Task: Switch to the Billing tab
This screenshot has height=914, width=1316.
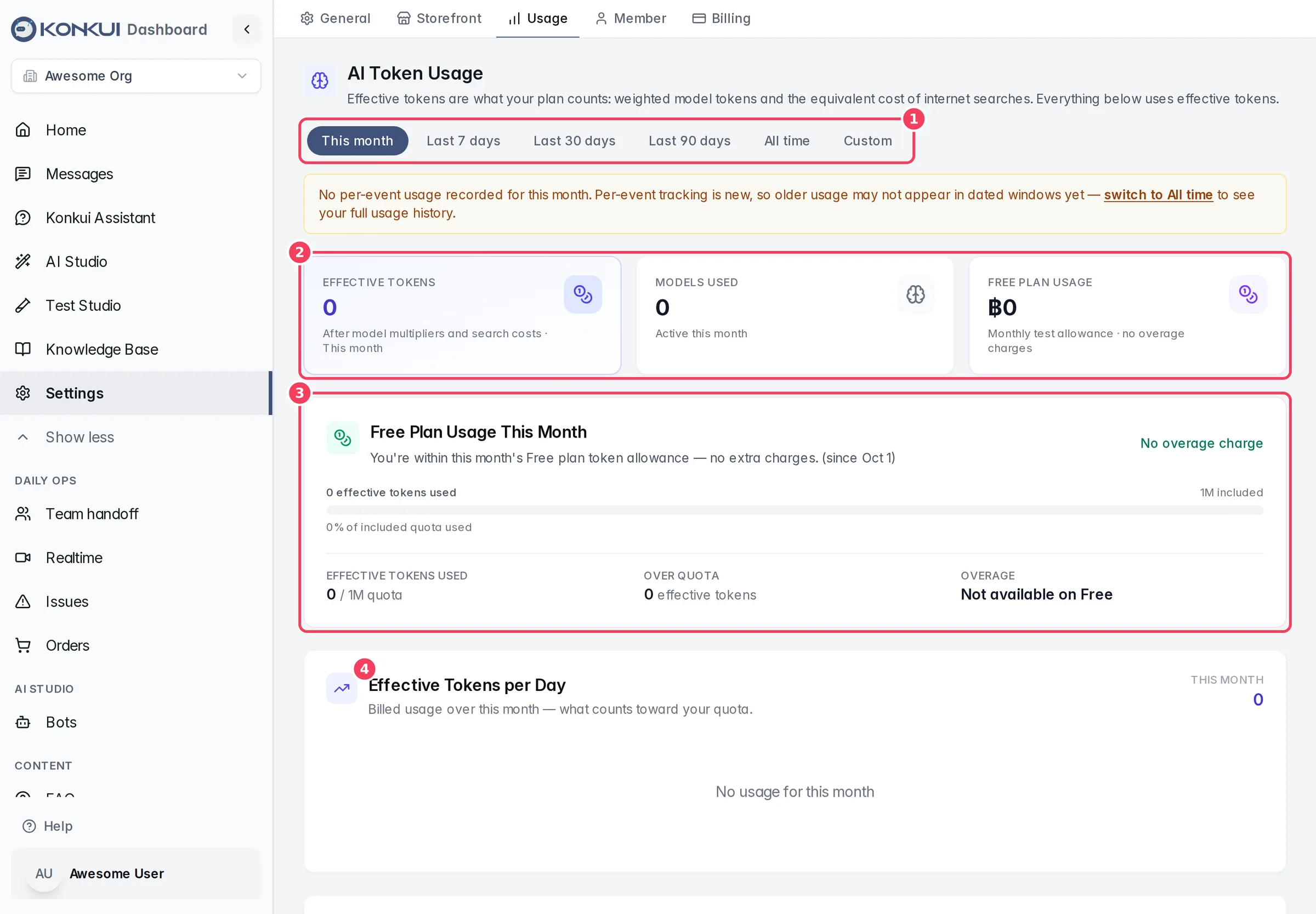Action: (x=722, y=18)
